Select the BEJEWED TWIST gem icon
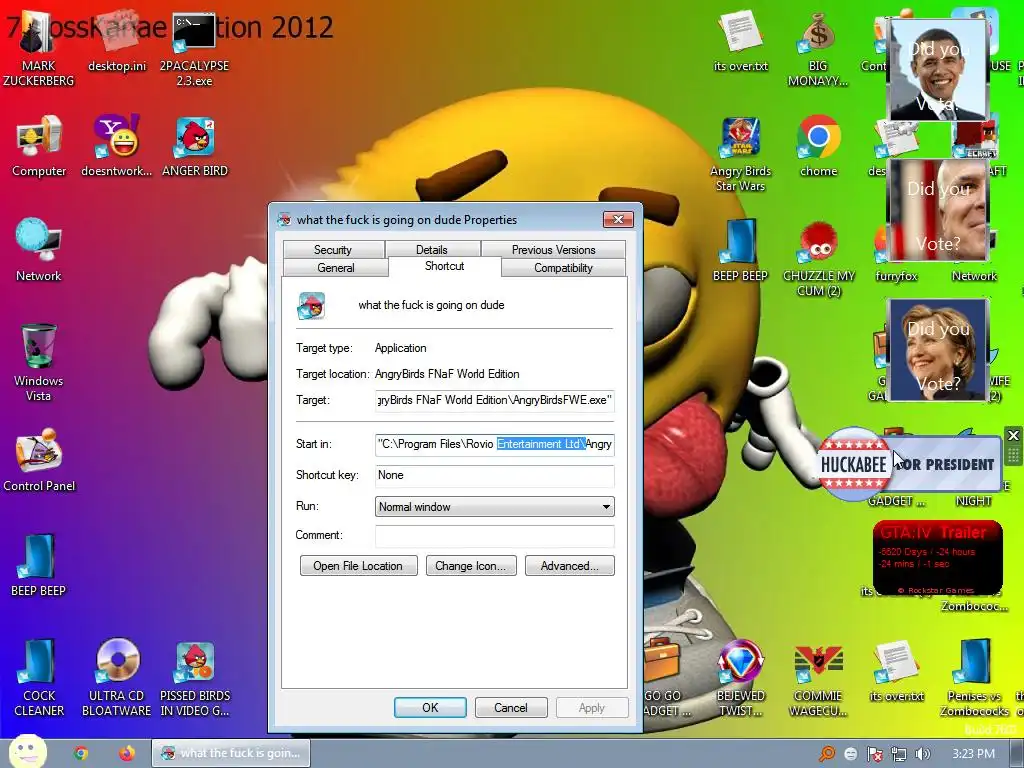 click(740, 677)
